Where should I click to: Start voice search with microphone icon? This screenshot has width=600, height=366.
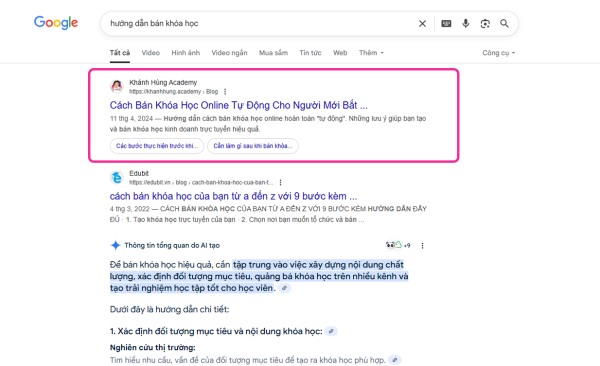465,24
